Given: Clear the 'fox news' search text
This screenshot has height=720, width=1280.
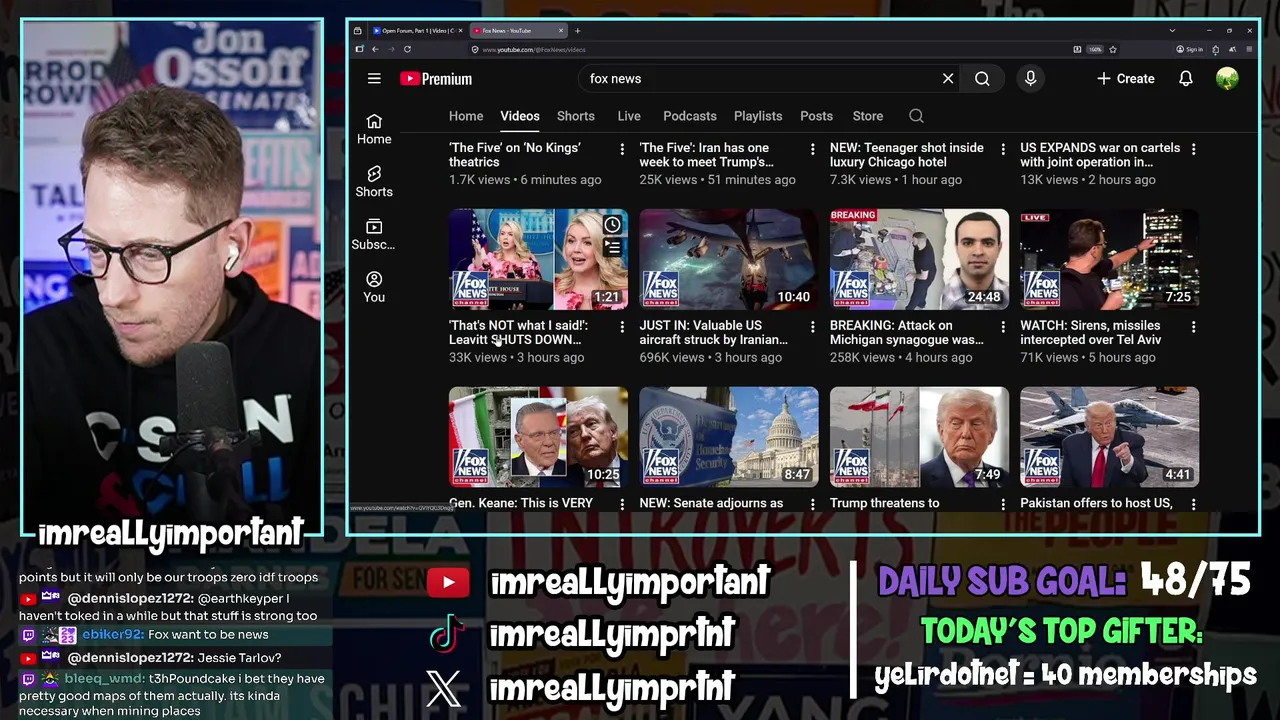Looking at the screenshot, I should [x=948, y=79].
